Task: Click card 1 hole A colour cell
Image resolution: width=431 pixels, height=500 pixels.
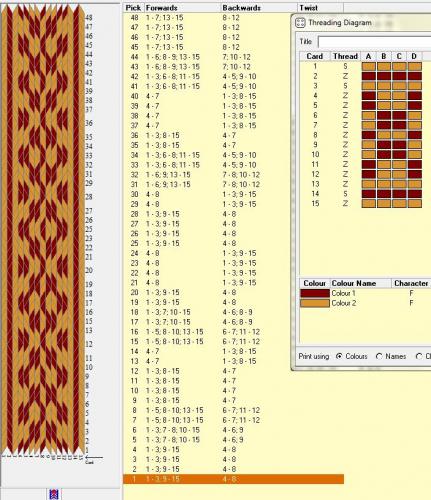Action: [x=369, y=66]
